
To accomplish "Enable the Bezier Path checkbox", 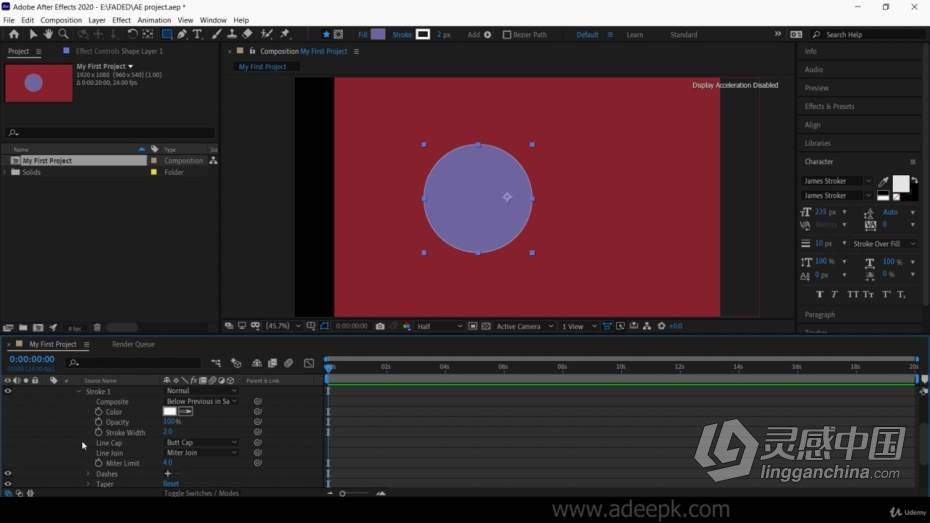I will 507,35.
